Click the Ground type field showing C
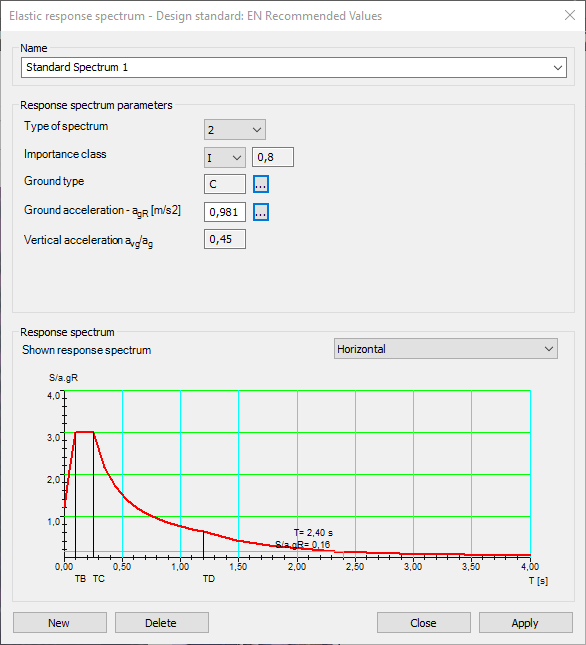This screenshot has height=645, width=586. pyautogui.click(x=225, y=184)
